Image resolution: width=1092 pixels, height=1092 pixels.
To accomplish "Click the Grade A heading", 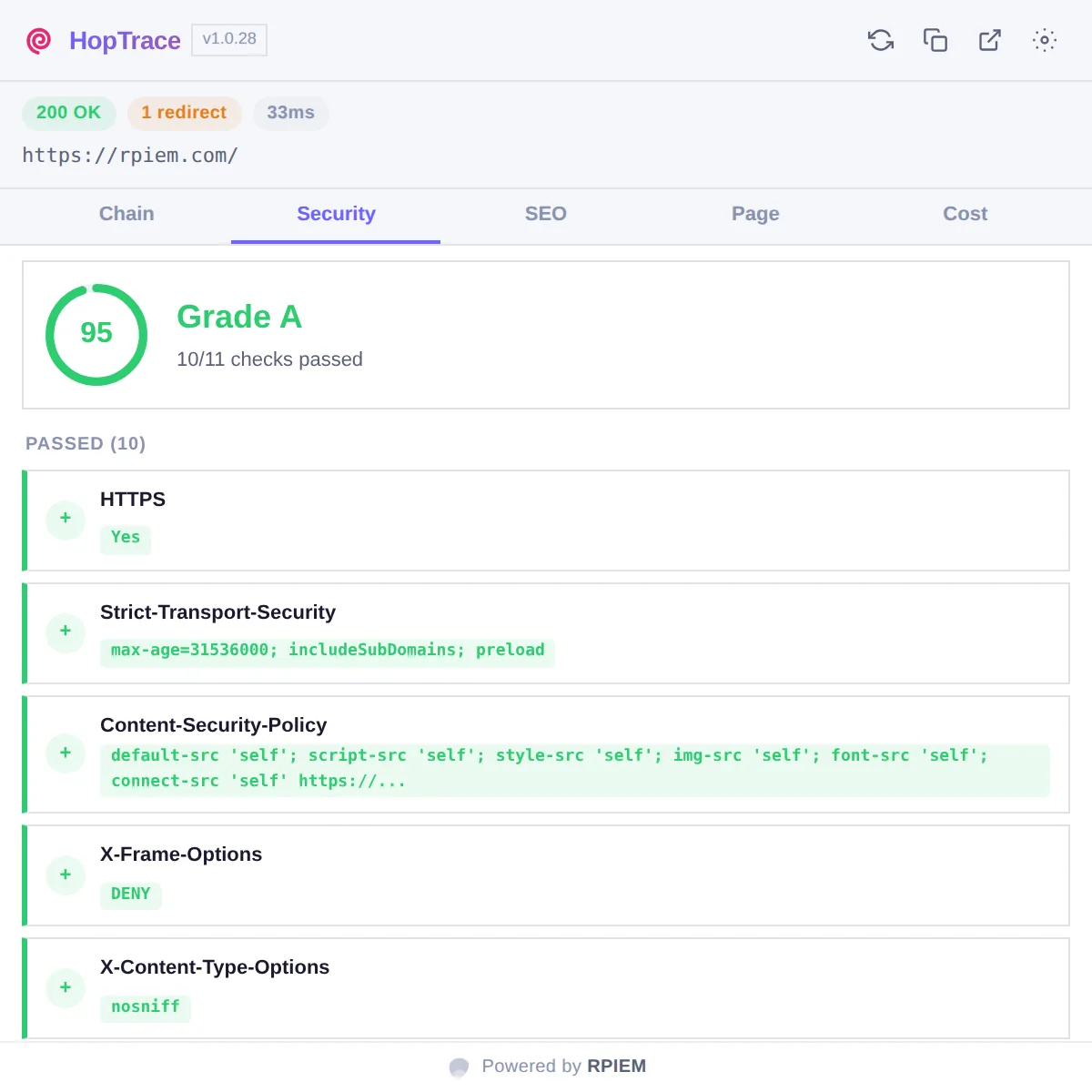I will pos(239,317).
